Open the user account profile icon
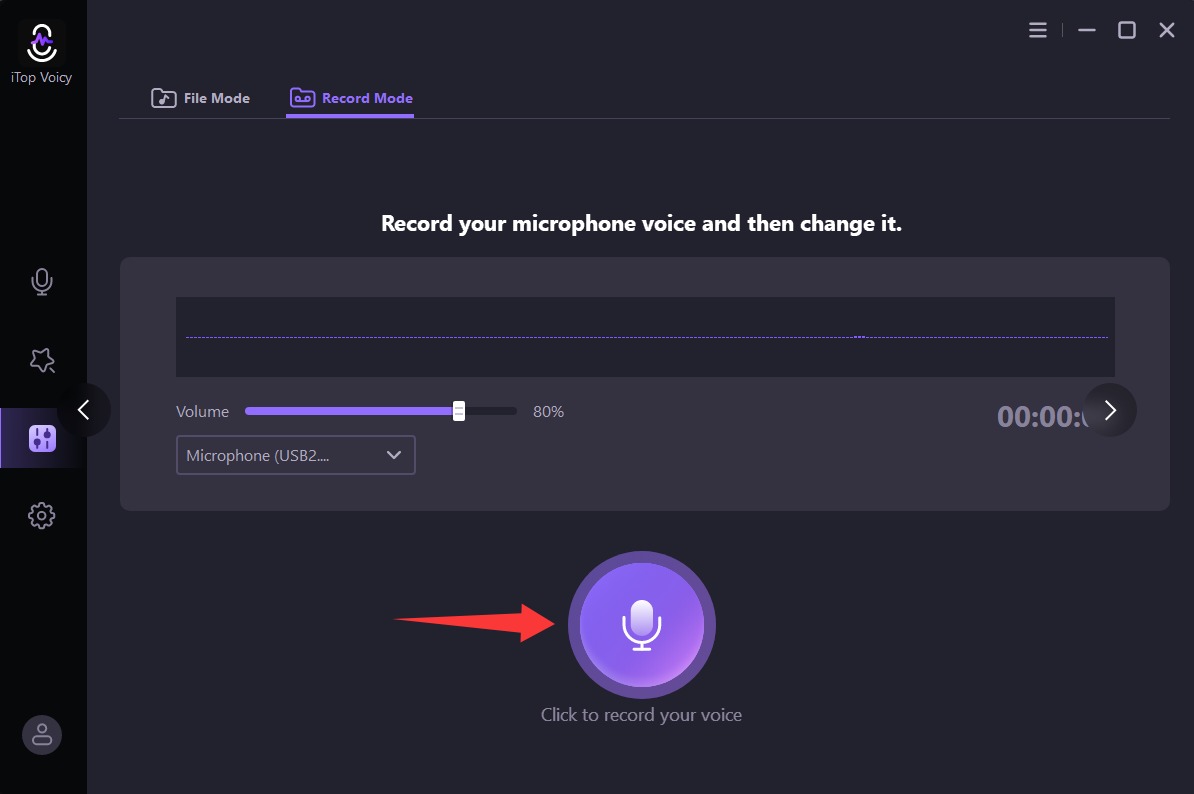Screen dimensions: 1194x794 (x=42, y=735)
